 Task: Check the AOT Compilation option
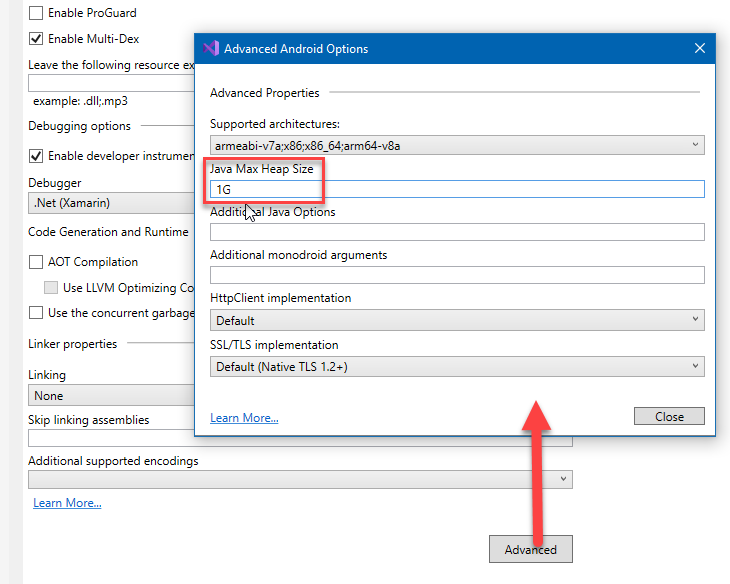[x=37, y=262]
